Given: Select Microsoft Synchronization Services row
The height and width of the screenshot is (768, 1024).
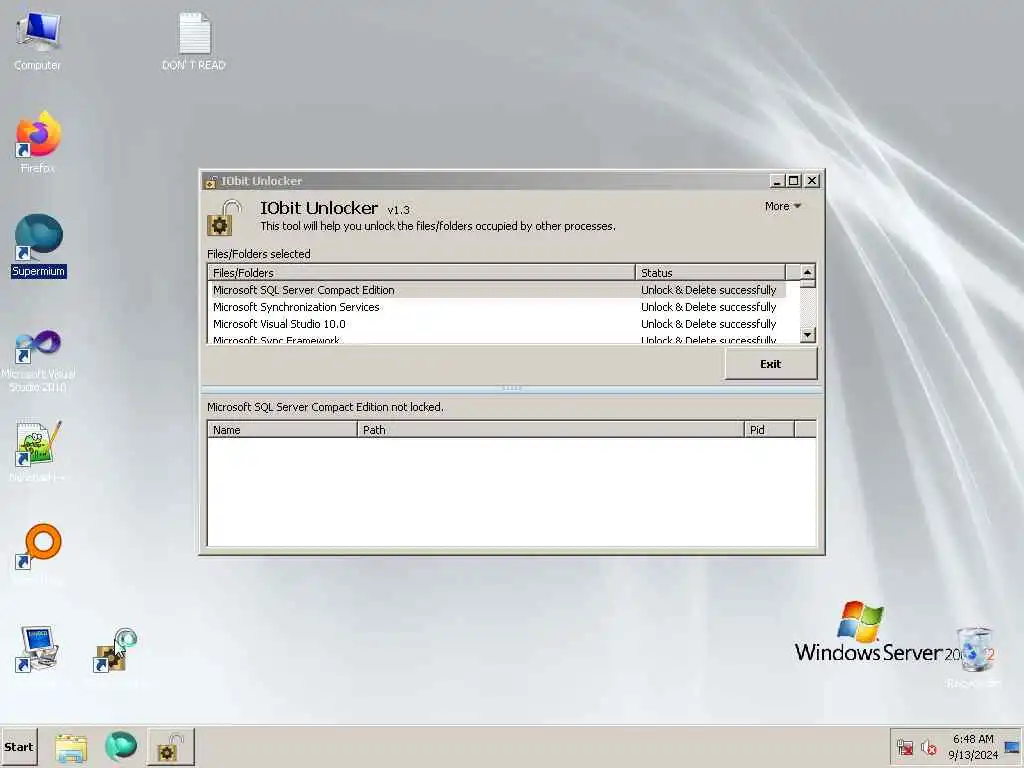Looking at the screenshot, I should tap(497, 307).
